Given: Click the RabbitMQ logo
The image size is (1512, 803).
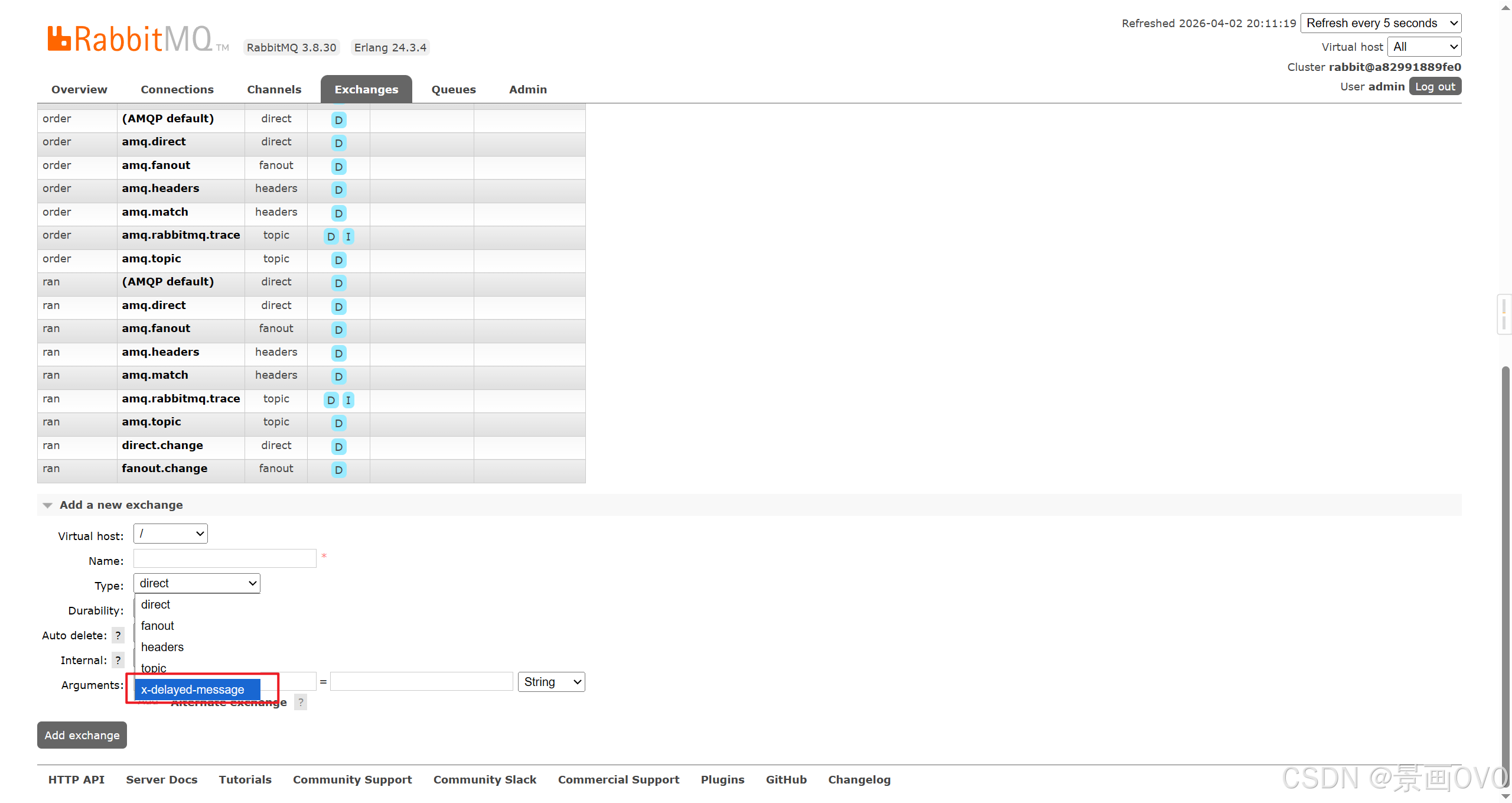Looking at the screenshot, I should click(130, 39).
